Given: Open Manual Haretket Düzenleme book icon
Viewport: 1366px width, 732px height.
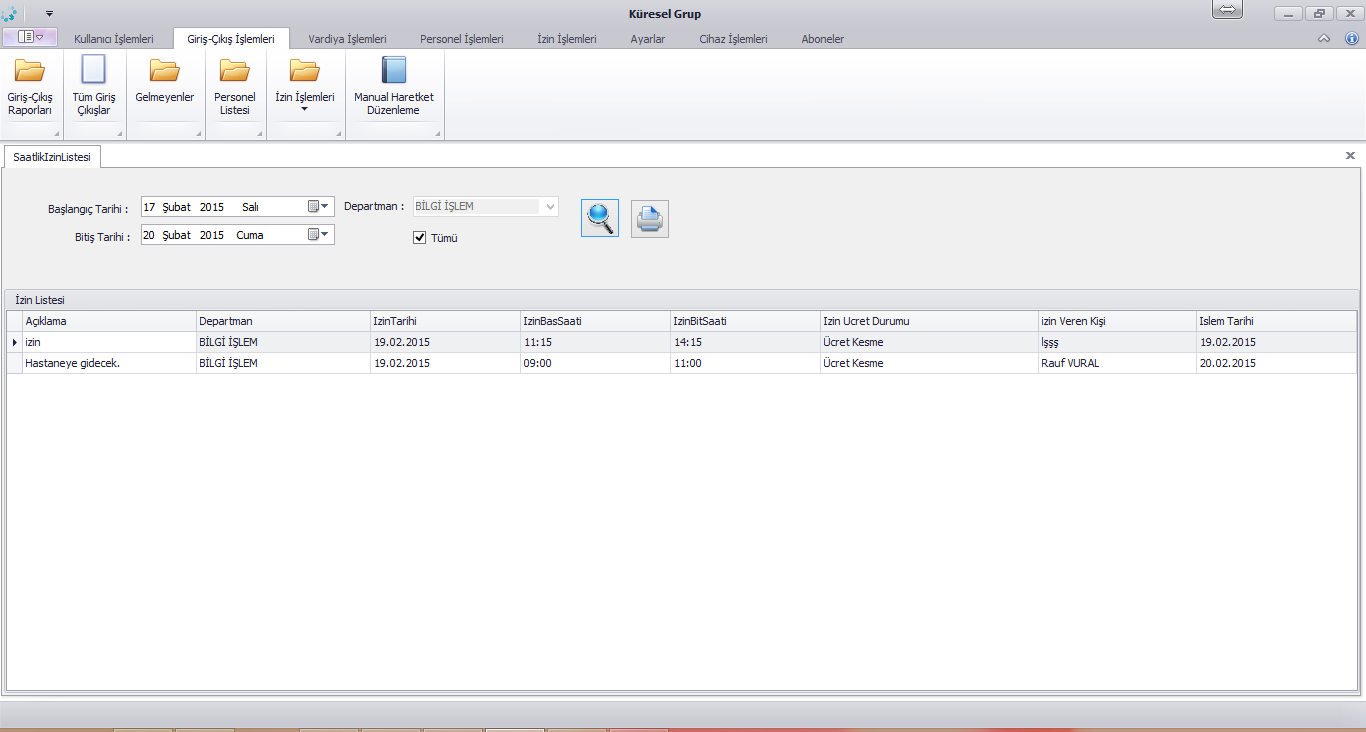Looking at the screenshot, I should (394, 69).
